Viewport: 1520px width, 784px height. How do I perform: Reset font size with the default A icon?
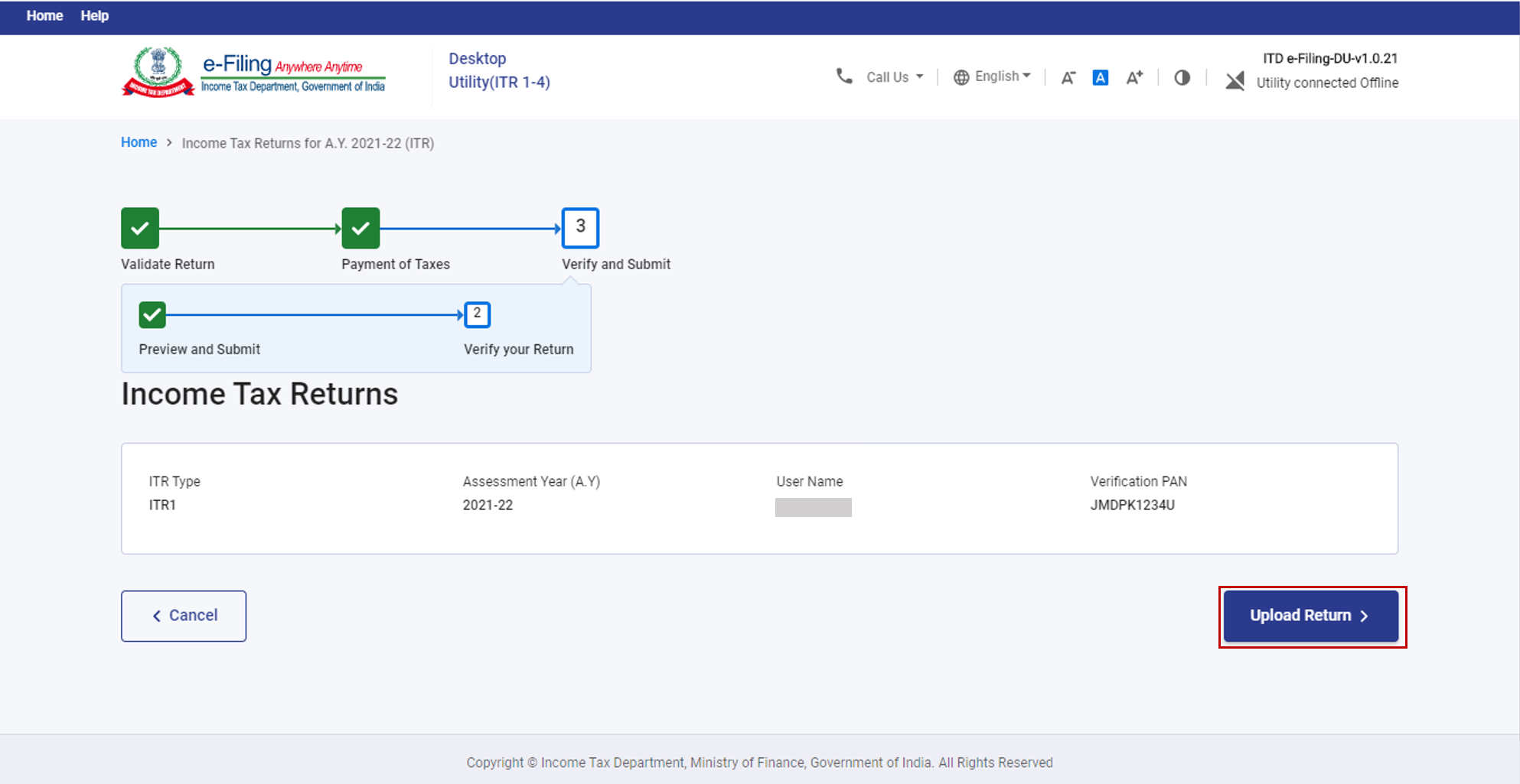[1100, 77]
